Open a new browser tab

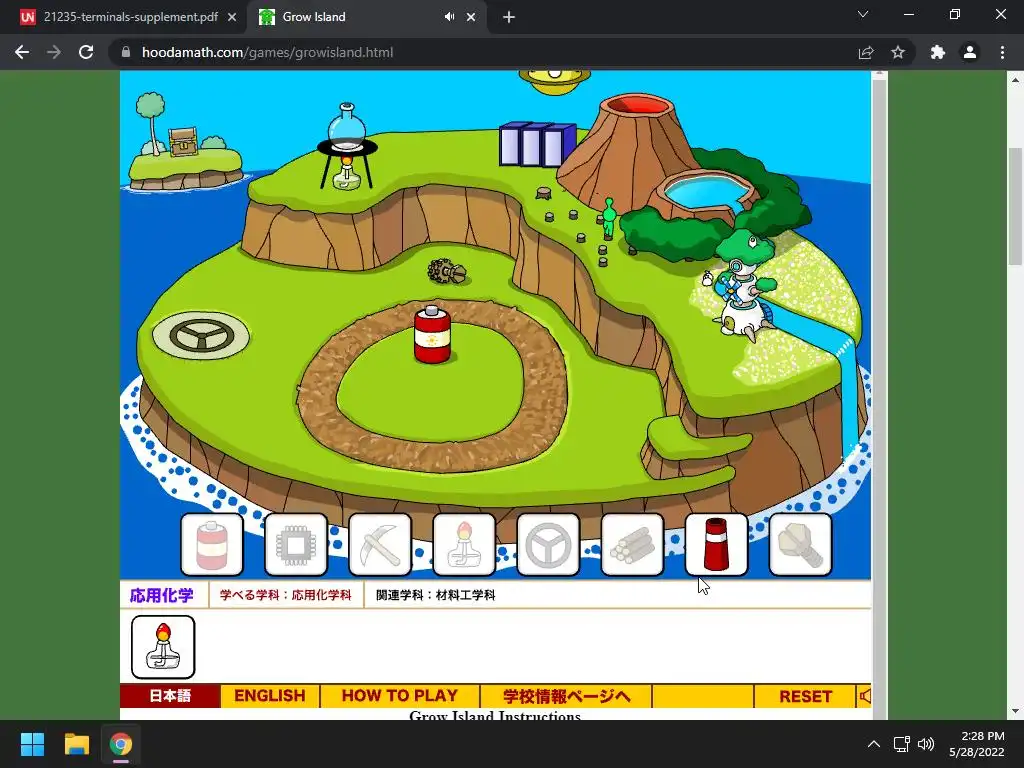point(509,18)
